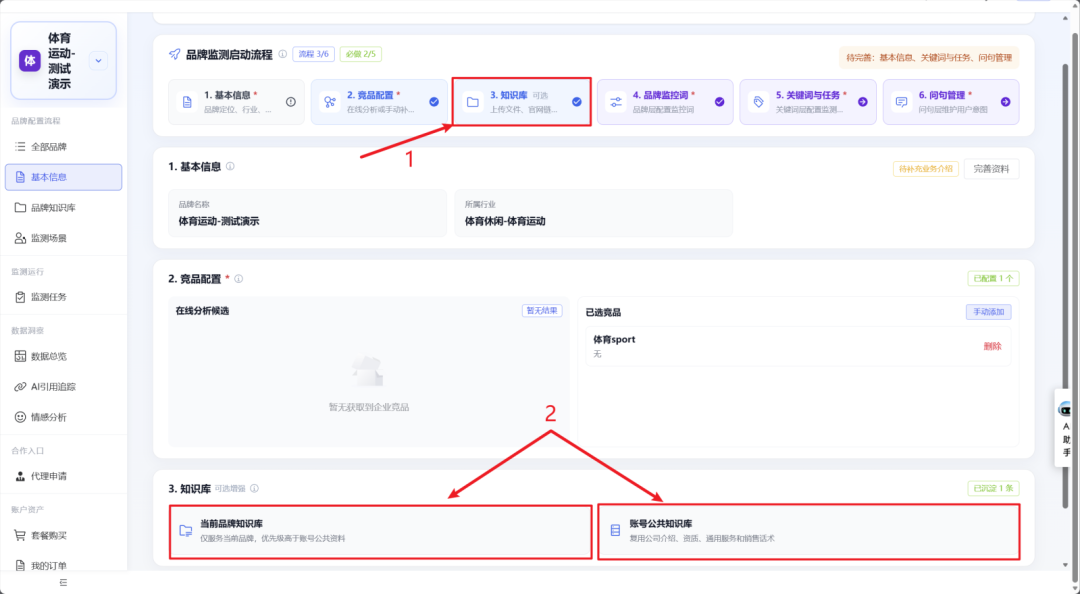Screen dimensions: 1080x594
Task: Open step 1. 基本信息 card
Action: (x=236, y=101)
